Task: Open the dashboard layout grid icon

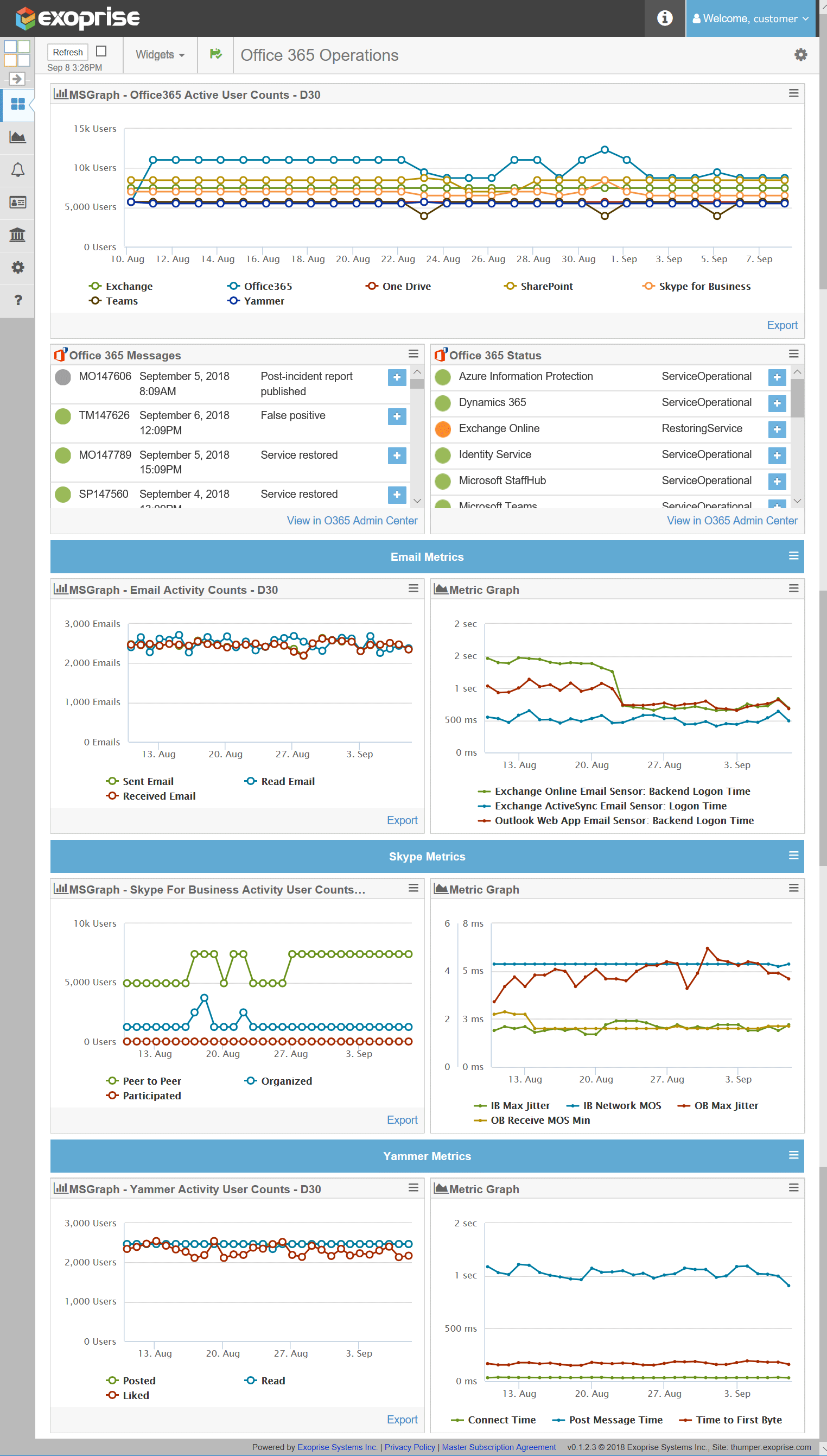Action: (x=17, y=53)
